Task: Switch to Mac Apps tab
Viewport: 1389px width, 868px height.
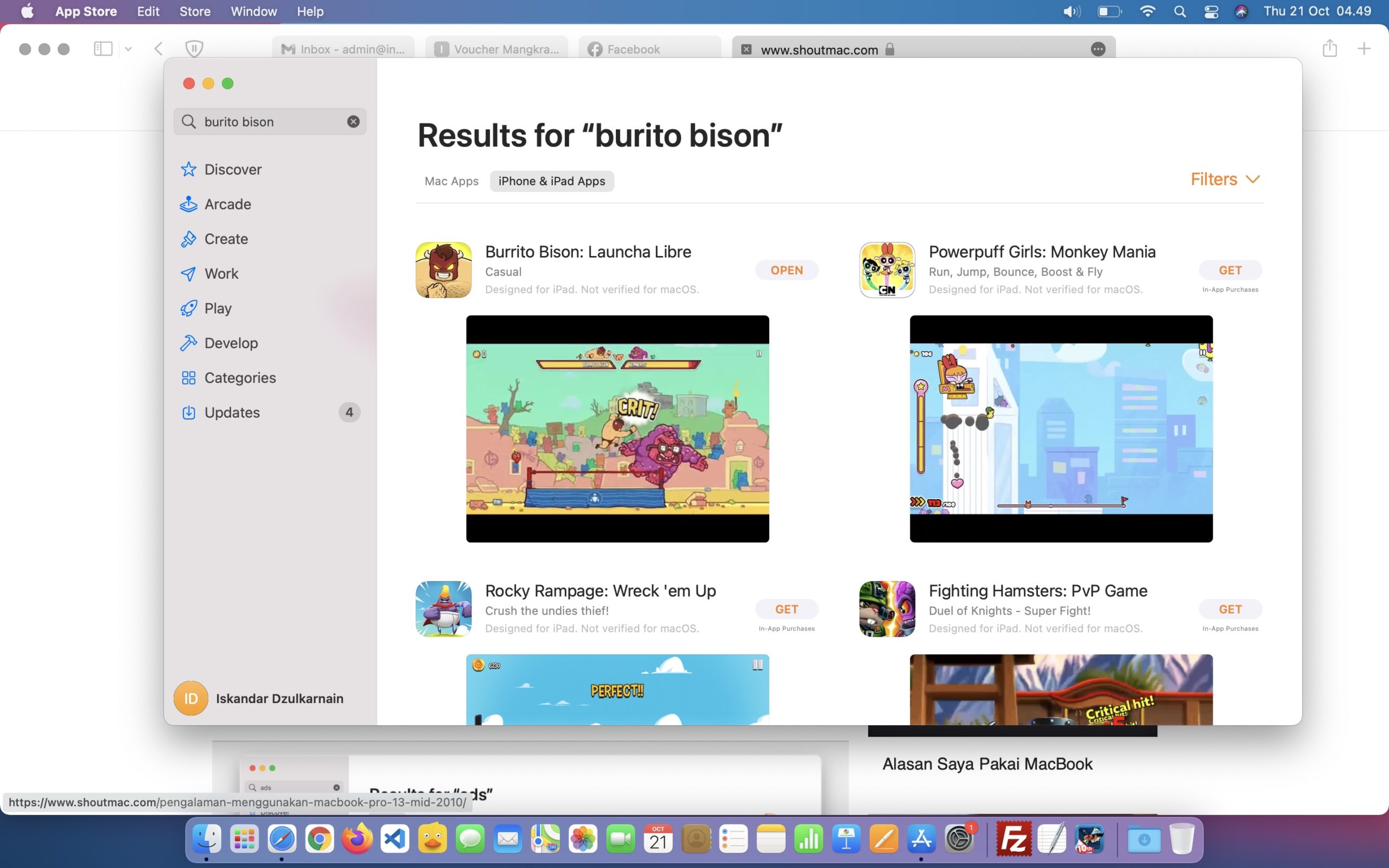Action: [x=451, y=181]
